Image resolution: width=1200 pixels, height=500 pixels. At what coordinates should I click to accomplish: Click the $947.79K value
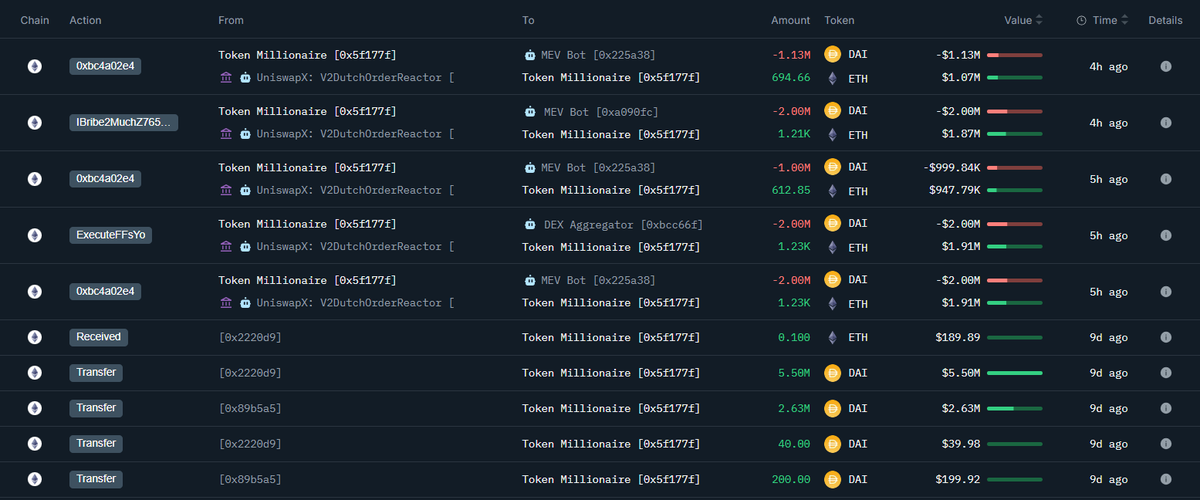point(953,190)
